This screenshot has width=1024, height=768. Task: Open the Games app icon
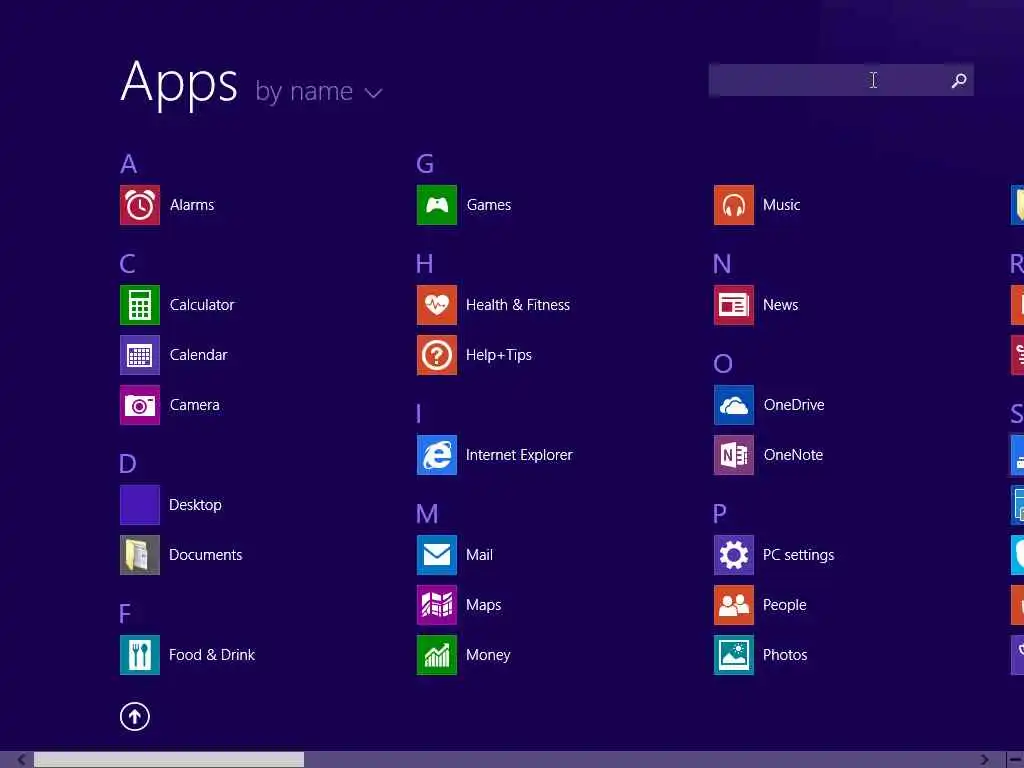(x=437, y=205)
